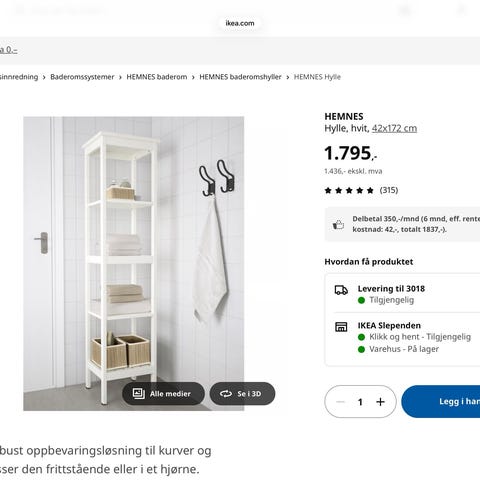Click the ikea.com address bar
This screenshot has width=480, height=480.
[x=240, y=23]
